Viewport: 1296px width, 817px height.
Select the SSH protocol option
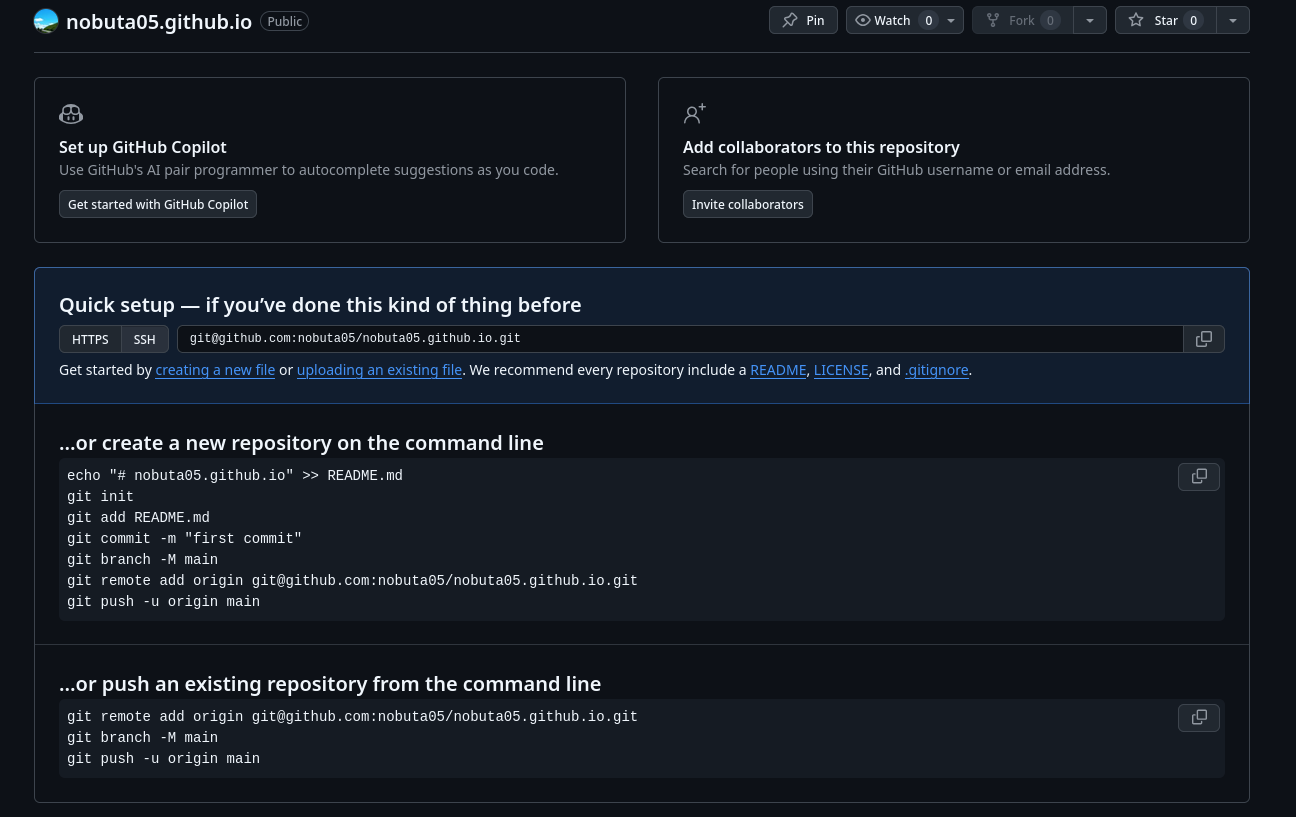click(x=144, y=339)
